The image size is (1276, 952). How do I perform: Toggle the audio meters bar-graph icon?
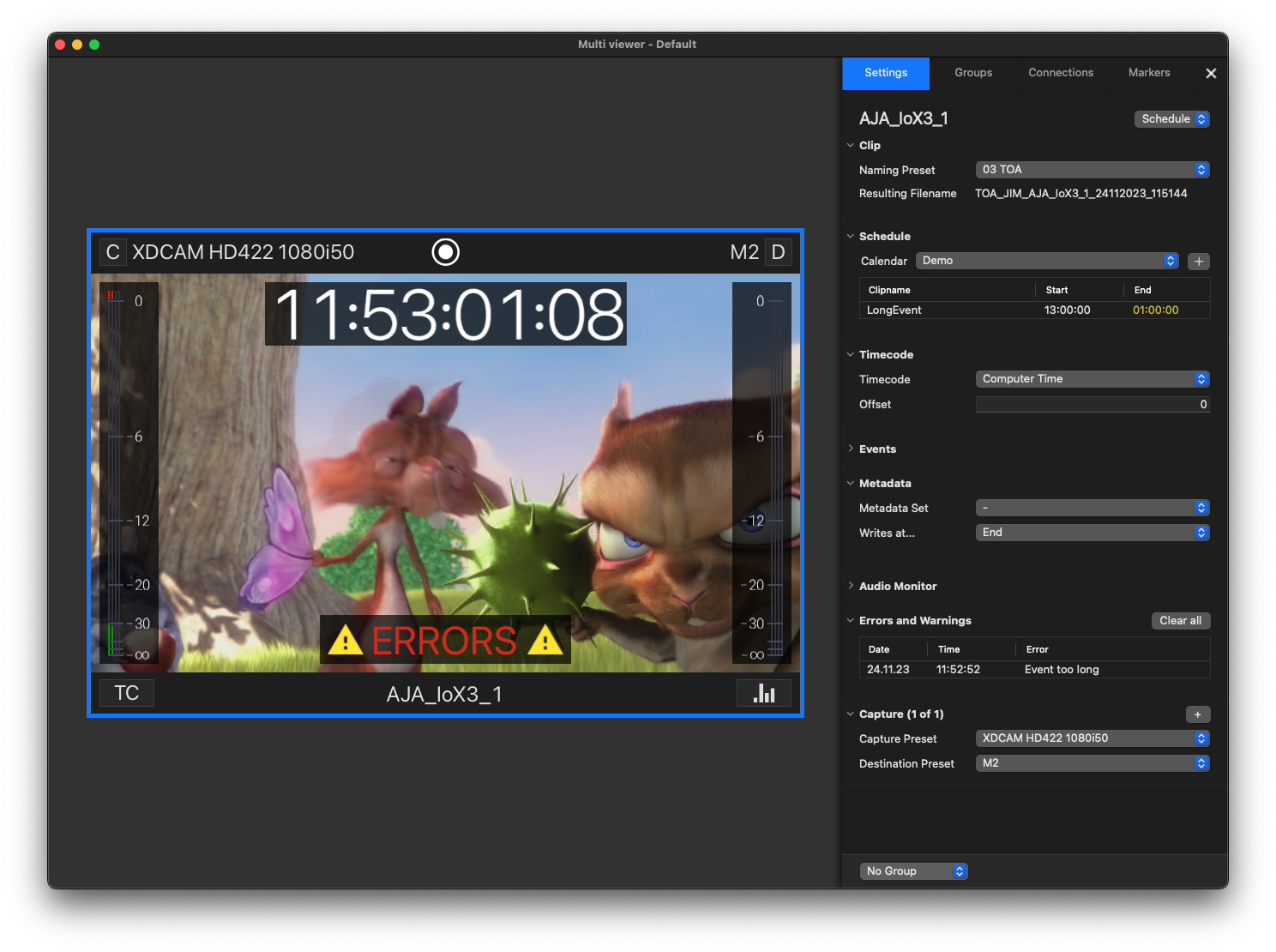coord(764,693)
